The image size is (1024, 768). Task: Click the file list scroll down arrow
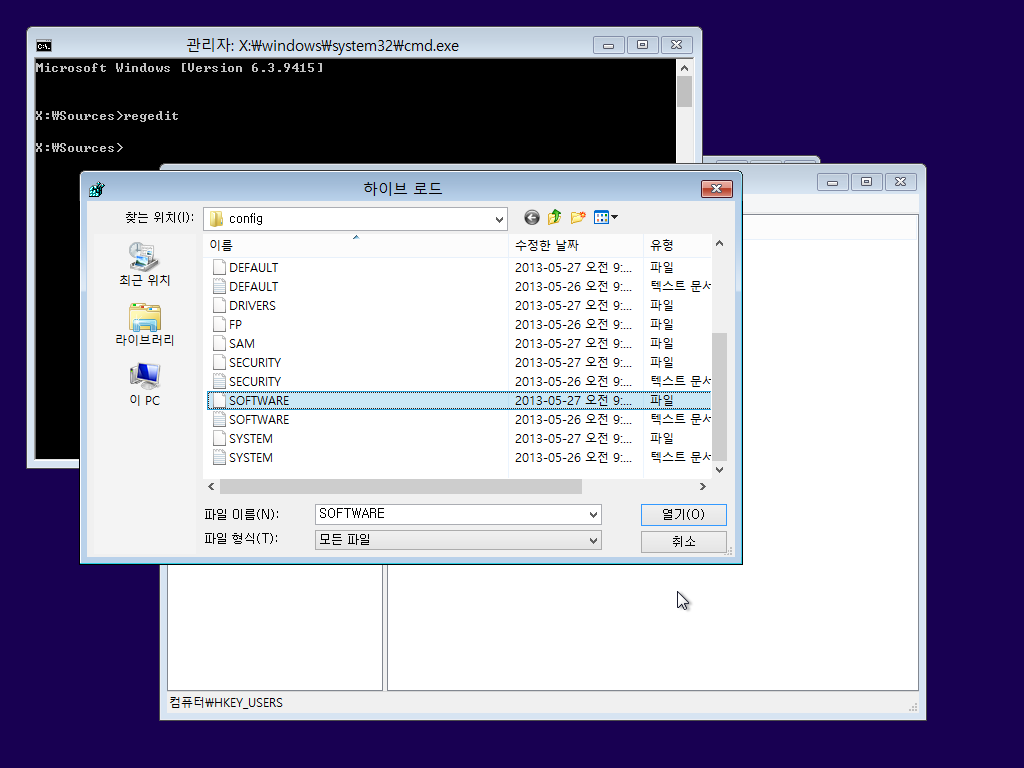(x=719, y=470)
